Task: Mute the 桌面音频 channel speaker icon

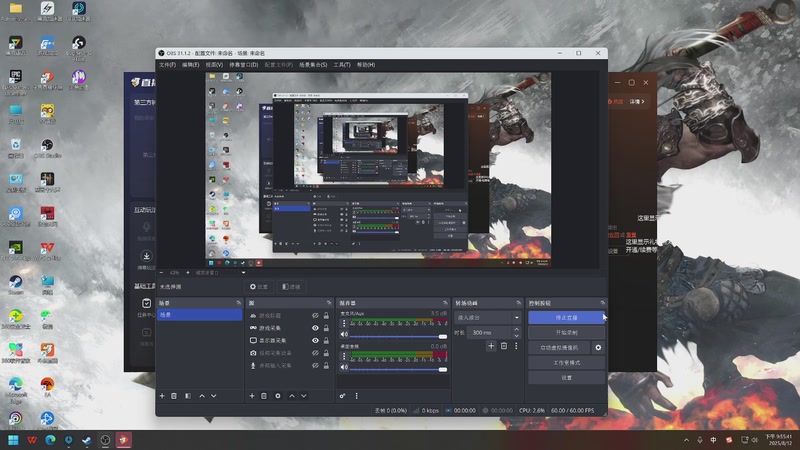Action: click(x=344, y=367)
